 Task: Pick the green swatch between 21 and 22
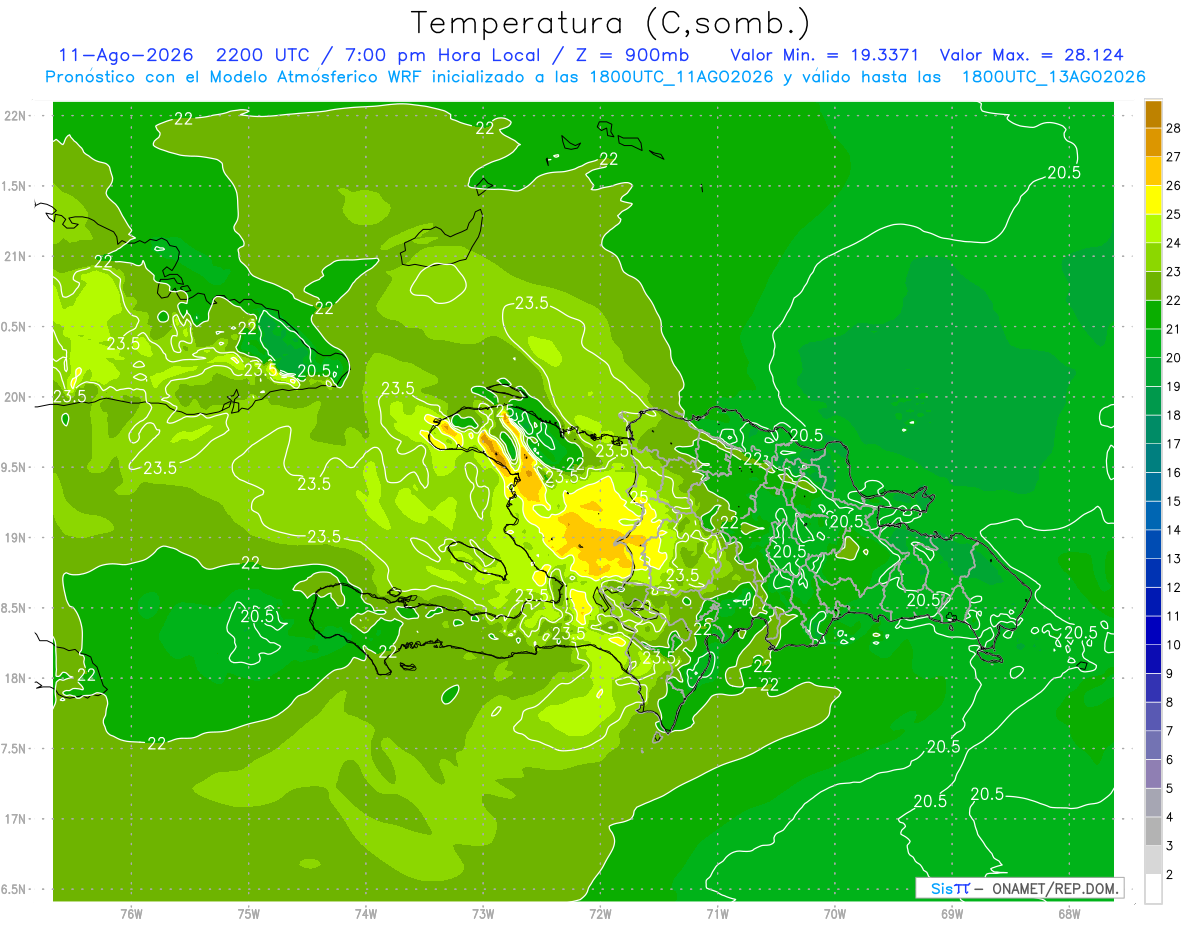tap(1153, 315)
